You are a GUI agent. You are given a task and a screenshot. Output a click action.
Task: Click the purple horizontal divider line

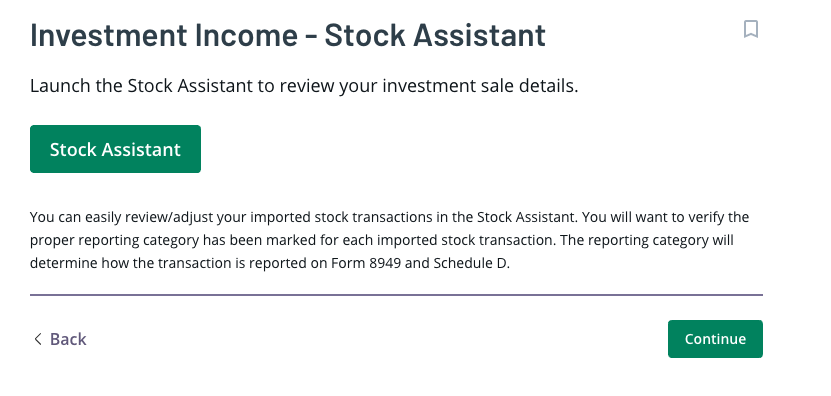[x=396, y=295]
